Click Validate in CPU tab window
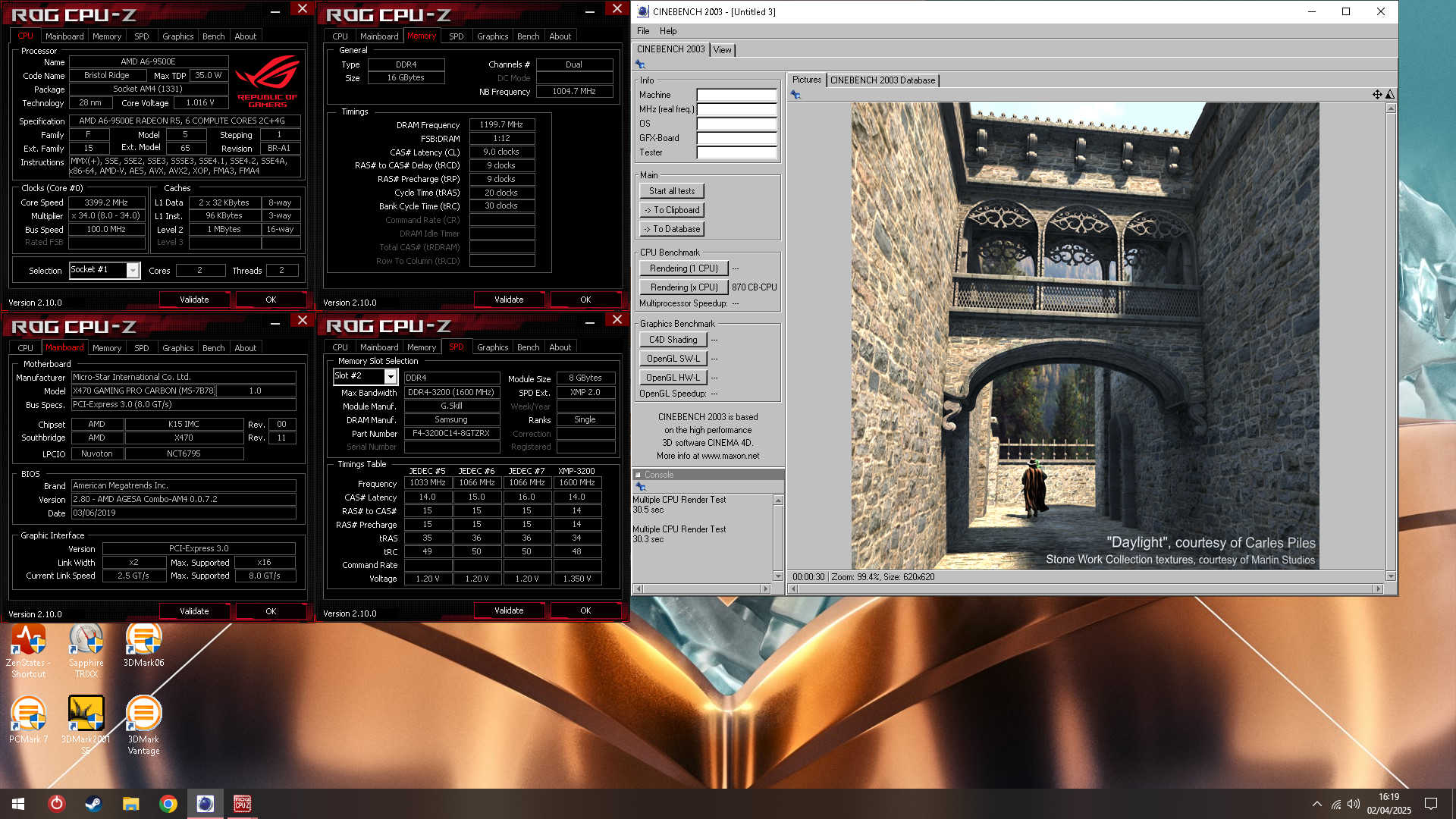The height and width of the screenshot is (819, 1456). click(x=194, y=300)
